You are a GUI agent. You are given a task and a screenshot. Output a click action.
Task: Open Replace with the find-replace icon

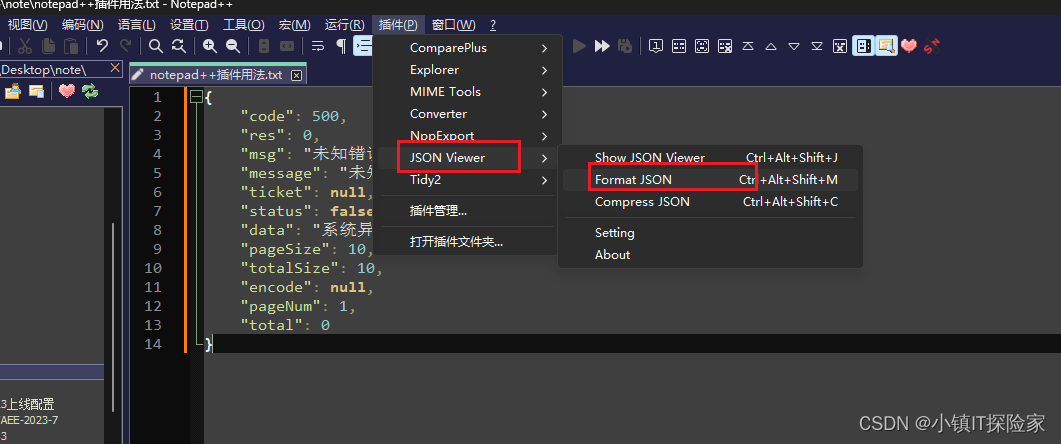[x=179, y=46]
